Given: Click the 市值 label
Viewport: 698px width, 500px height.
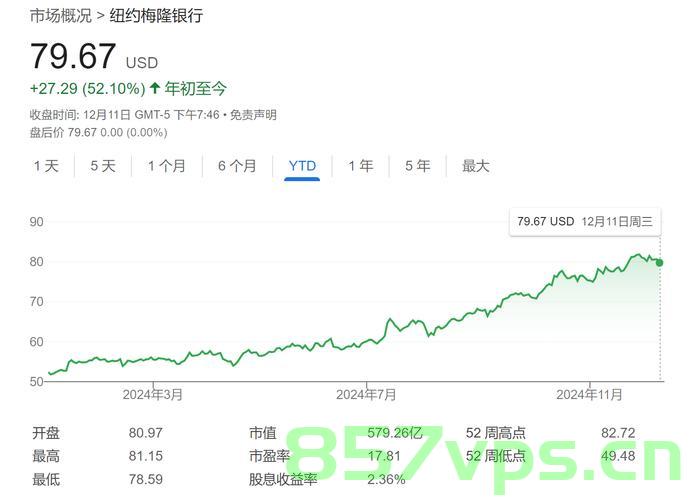Looking at the screenshot, I should (x=263, y=433).
